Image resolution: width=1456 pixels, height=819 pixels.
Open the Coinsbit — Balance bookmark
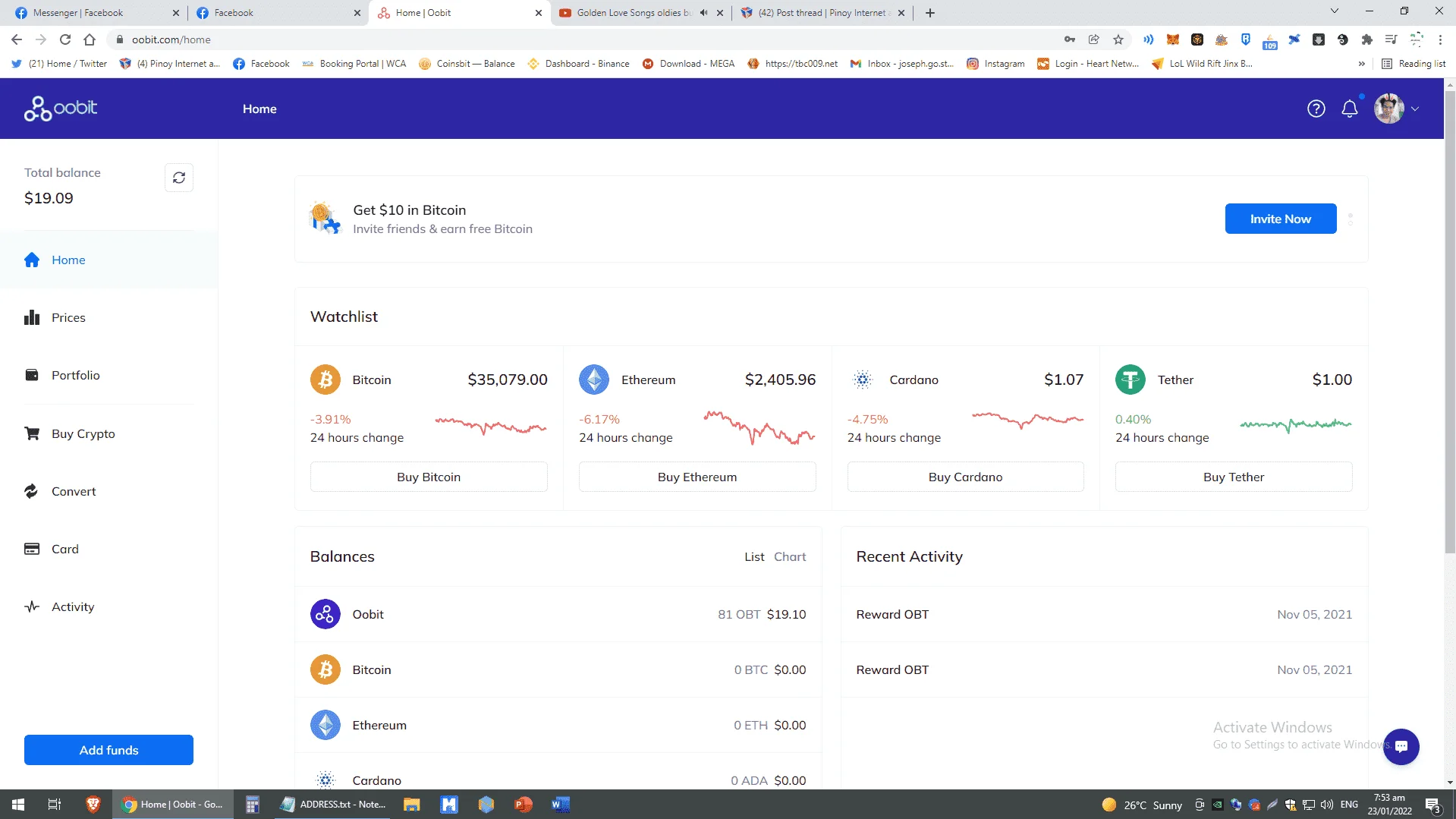point(467,64)
